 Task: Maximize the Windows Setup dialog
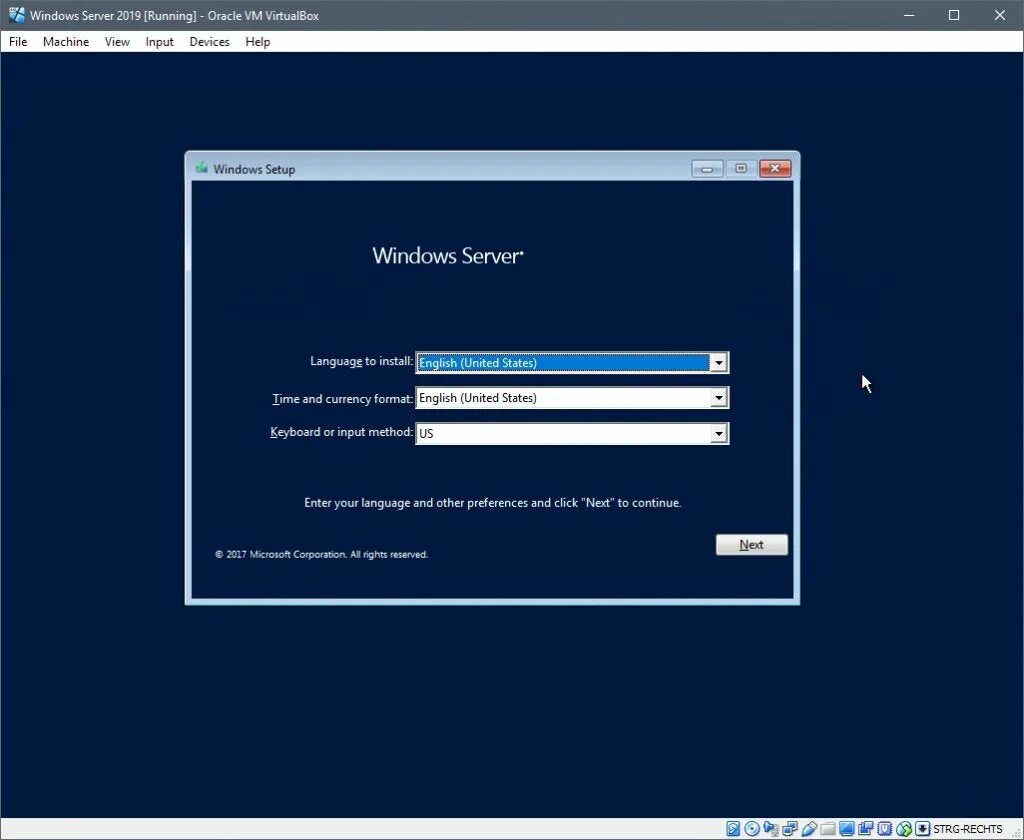coord(741,169)
